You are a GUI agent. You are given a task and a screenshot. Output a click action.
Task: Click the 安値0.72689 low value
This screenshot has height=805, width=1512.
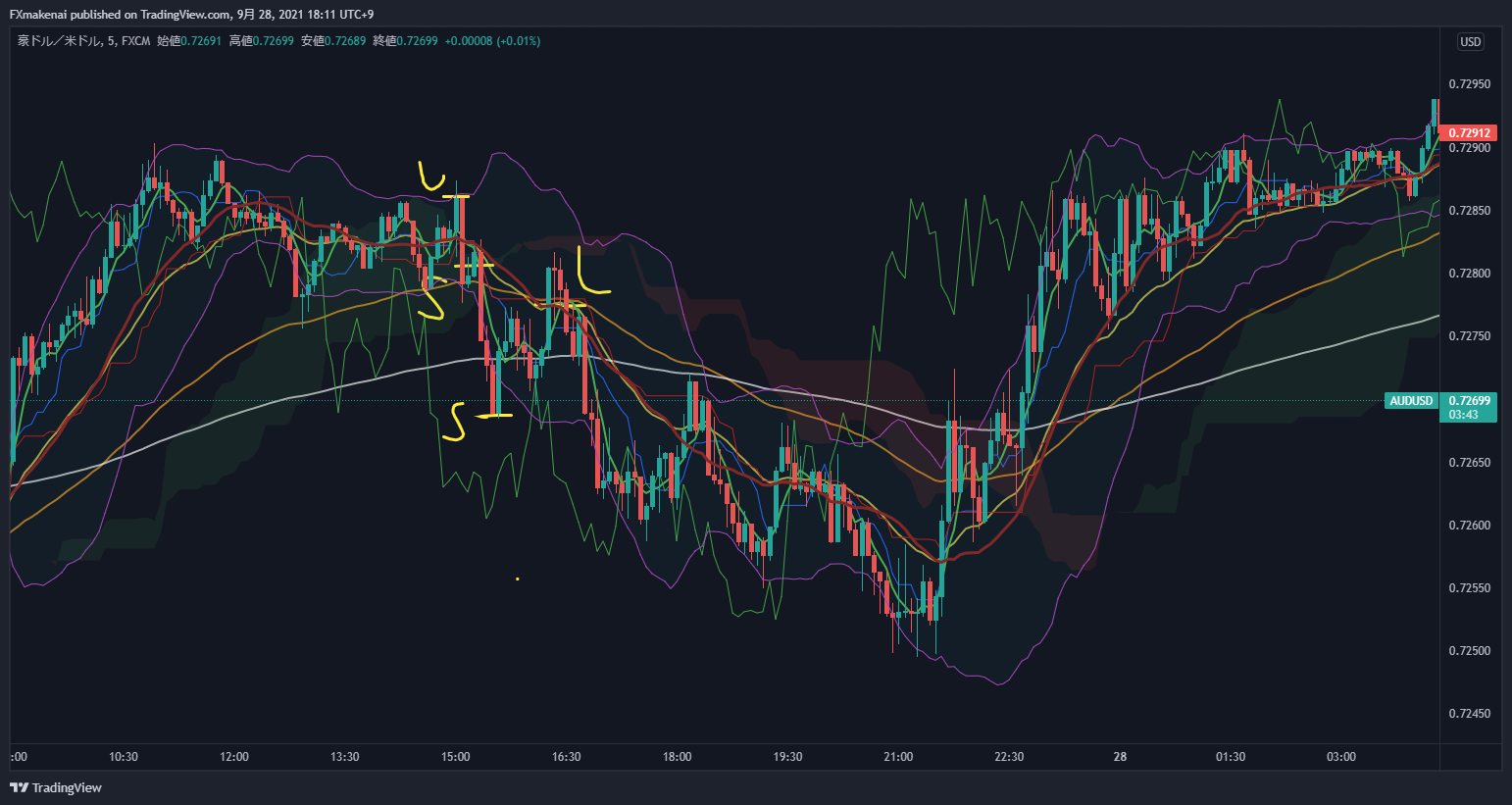point(333,41)
